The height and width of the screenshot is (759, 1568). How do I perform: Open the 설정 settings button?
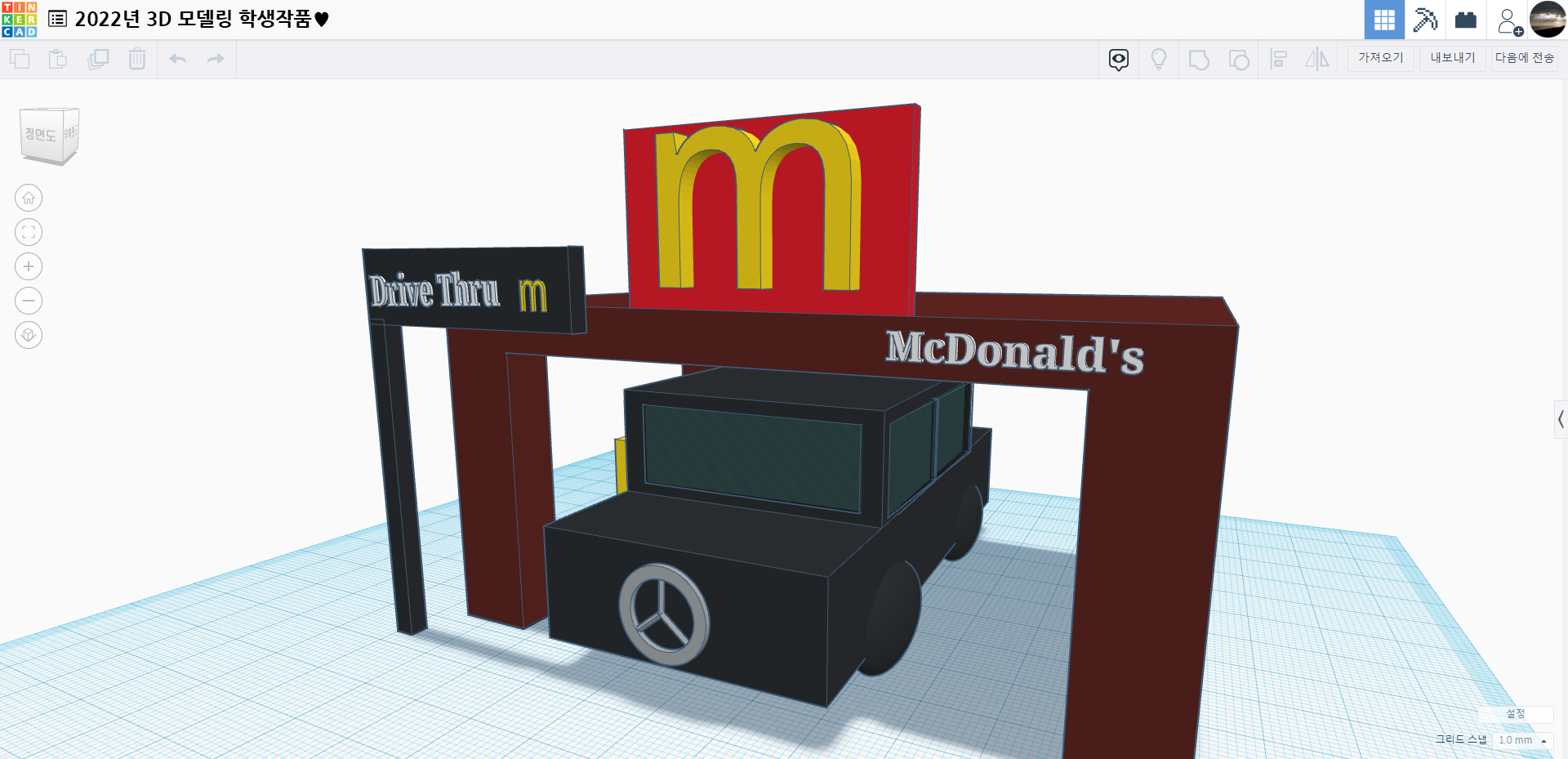coord(1516,714)
